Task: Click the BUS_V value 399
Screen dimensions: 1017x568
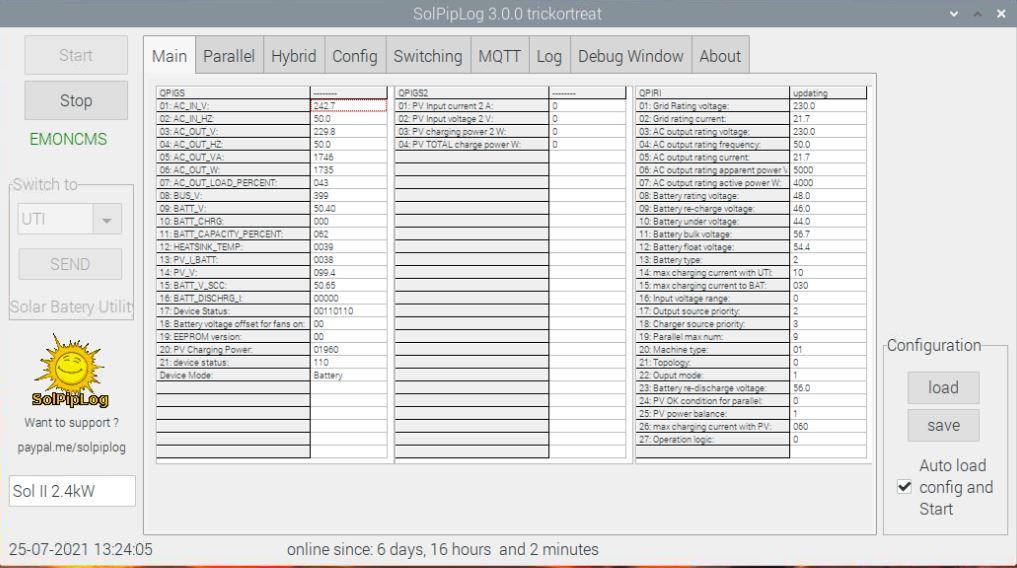Action: click(349, 196)
